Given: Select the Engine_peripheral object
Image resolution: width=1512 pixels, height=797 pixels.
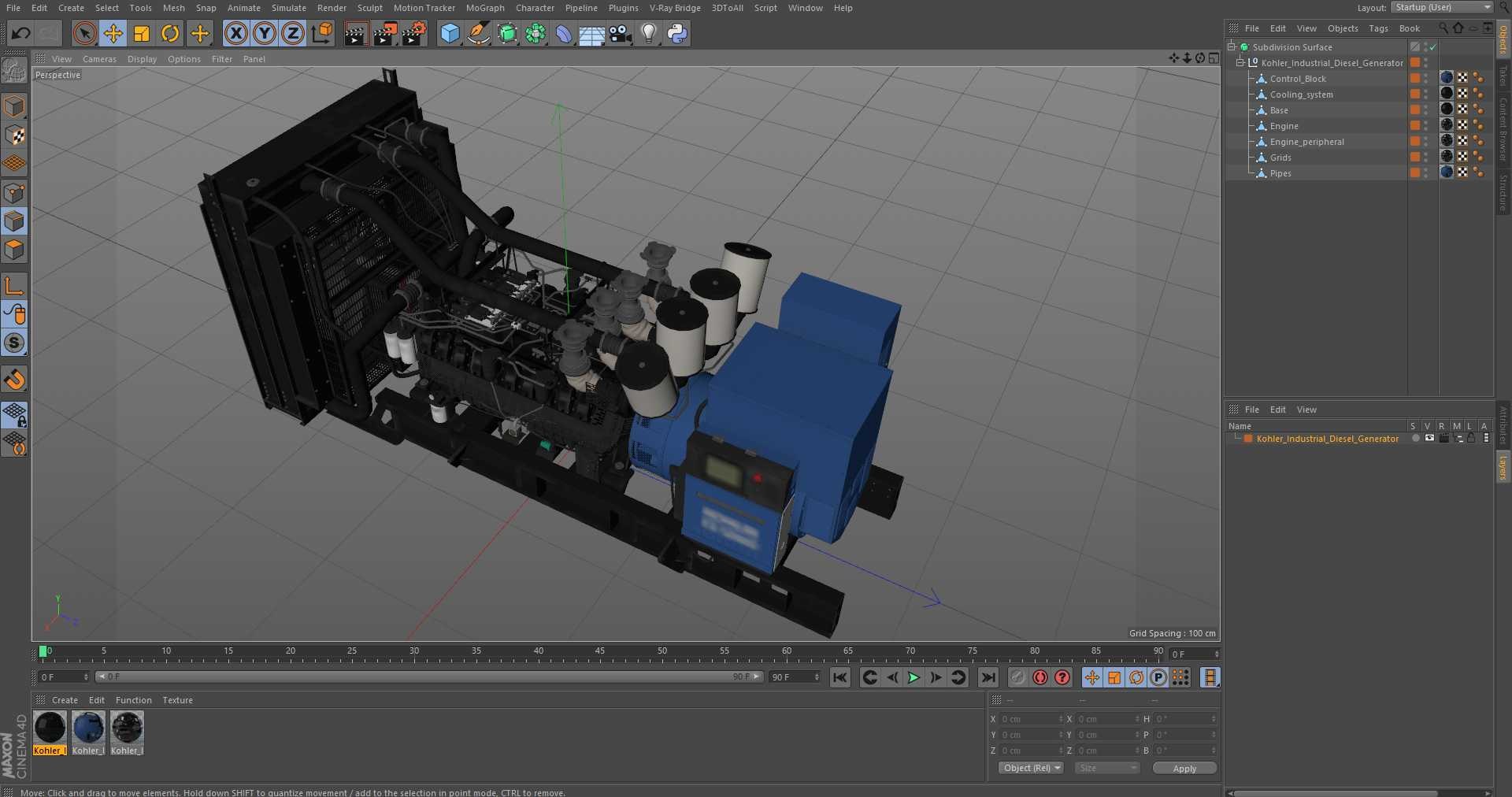Looking at the screenshot, I should point(1306,142).
